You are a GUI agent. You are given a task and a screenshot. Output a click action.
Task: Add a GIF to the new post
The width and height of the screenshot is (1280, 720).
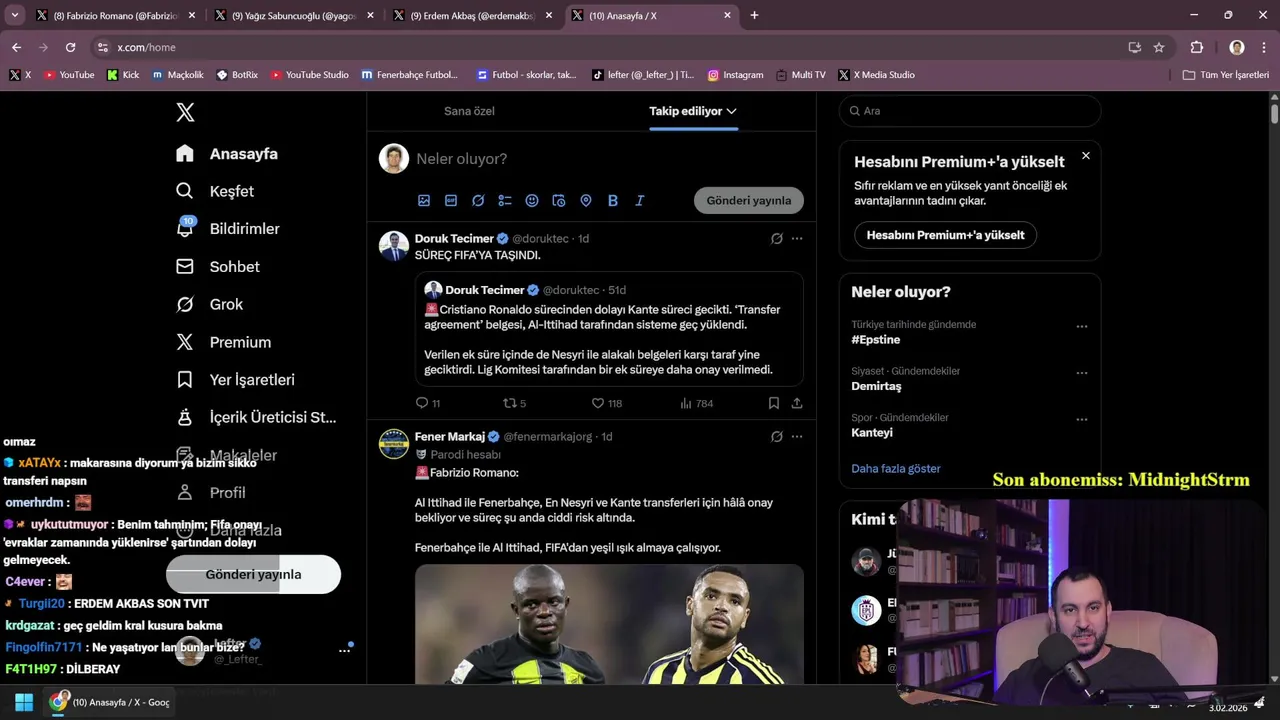click(451, 200)
